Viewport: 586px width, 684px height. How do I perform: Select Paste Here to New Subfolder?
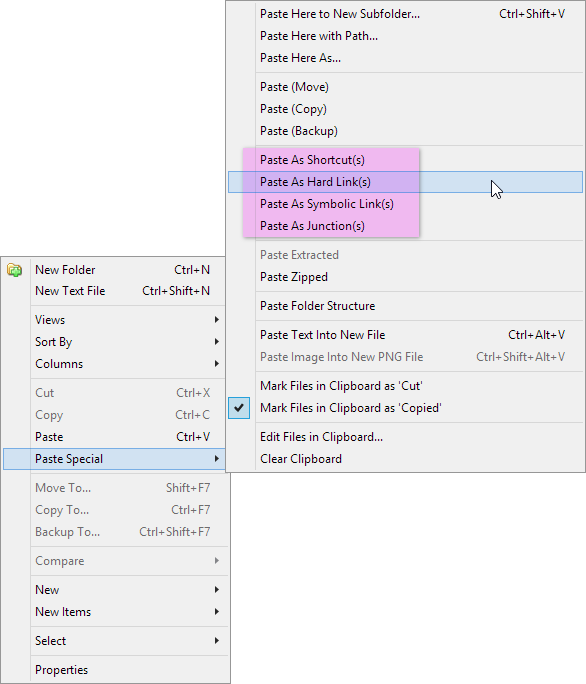point(405,14)
